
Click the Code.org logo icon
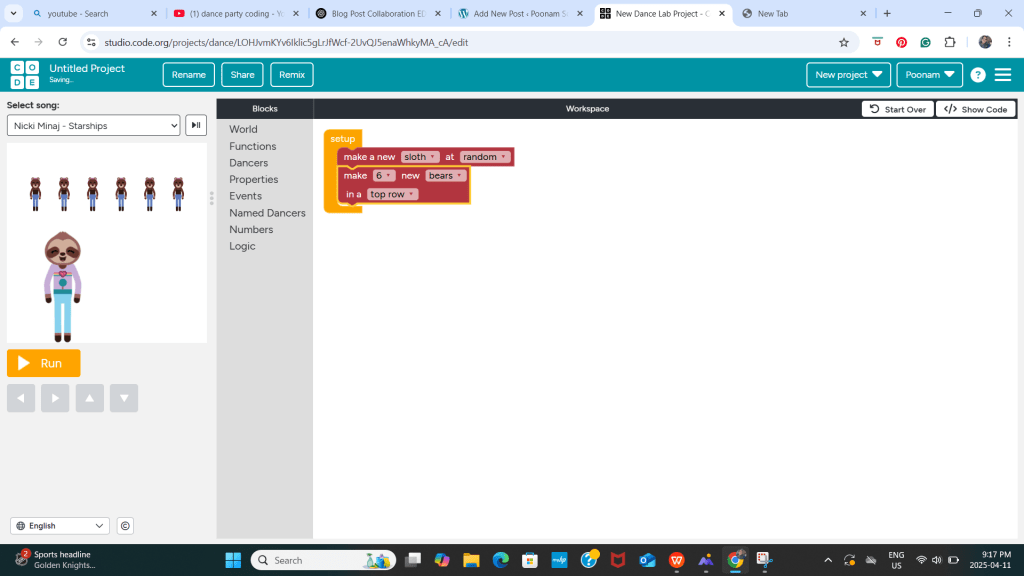pos(25,75)
